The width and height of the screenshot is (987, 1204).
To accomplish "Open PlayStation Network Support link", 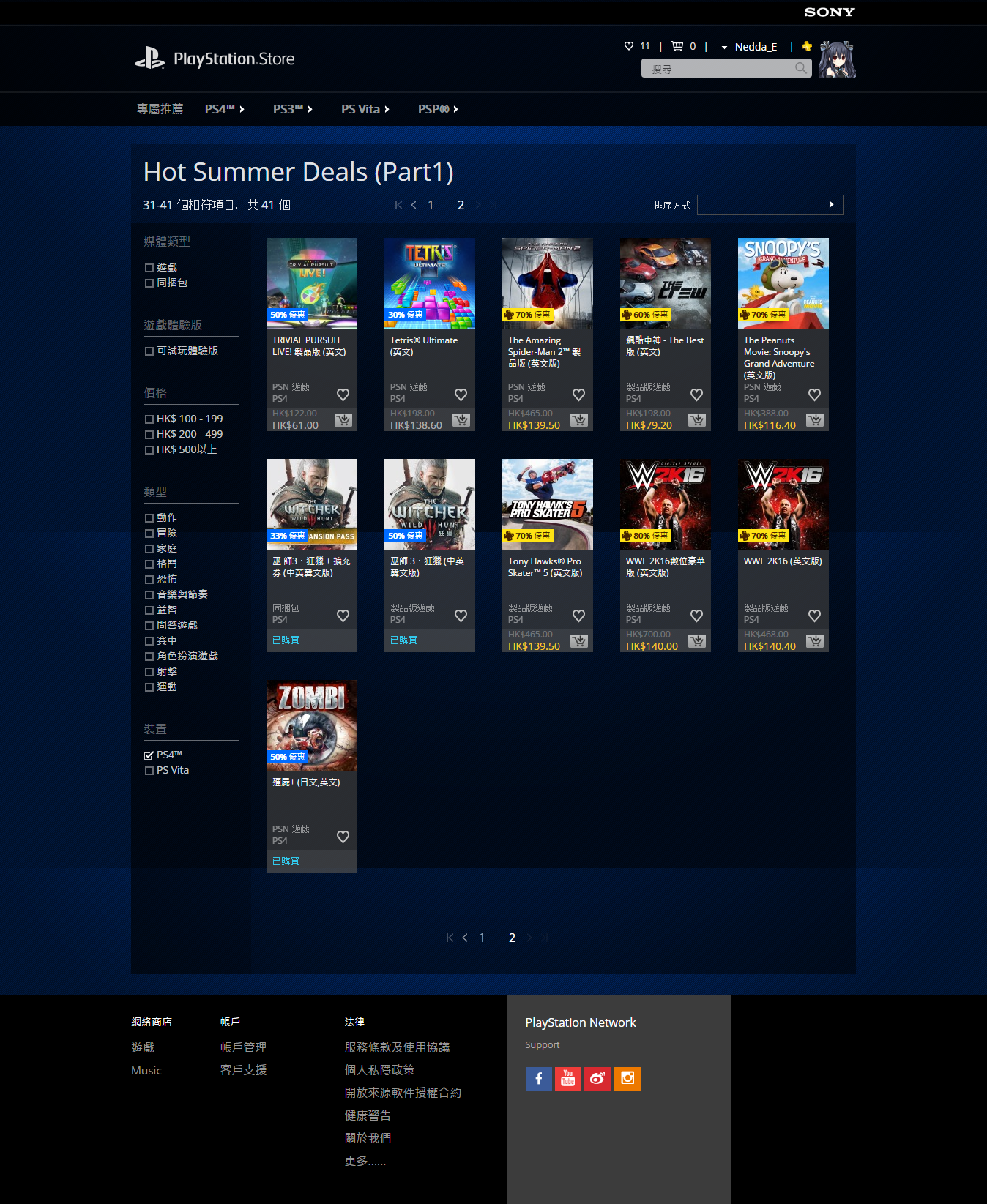I will click(543, 1045).
